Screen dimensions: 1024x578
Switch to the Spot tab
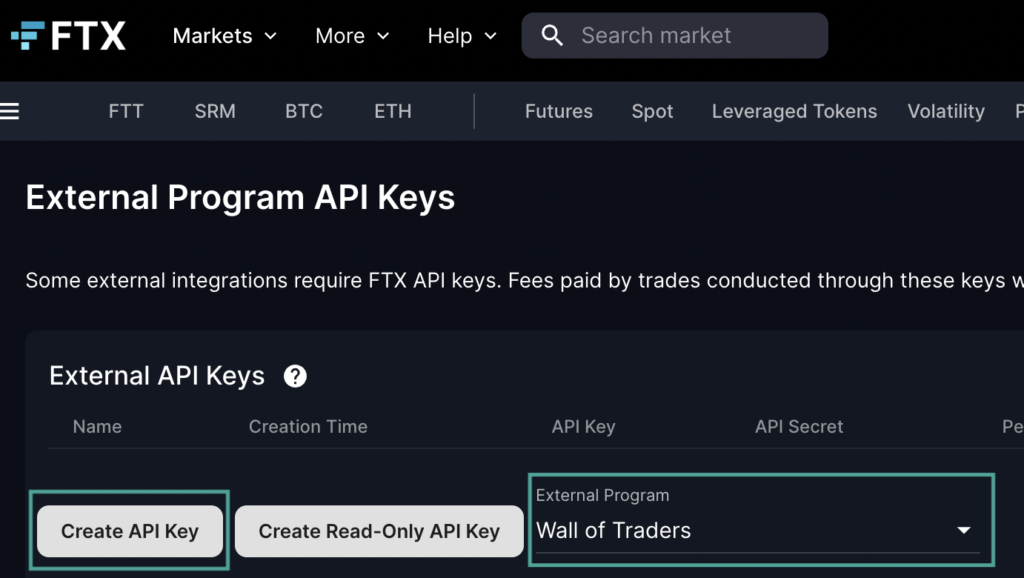[652, 111]
